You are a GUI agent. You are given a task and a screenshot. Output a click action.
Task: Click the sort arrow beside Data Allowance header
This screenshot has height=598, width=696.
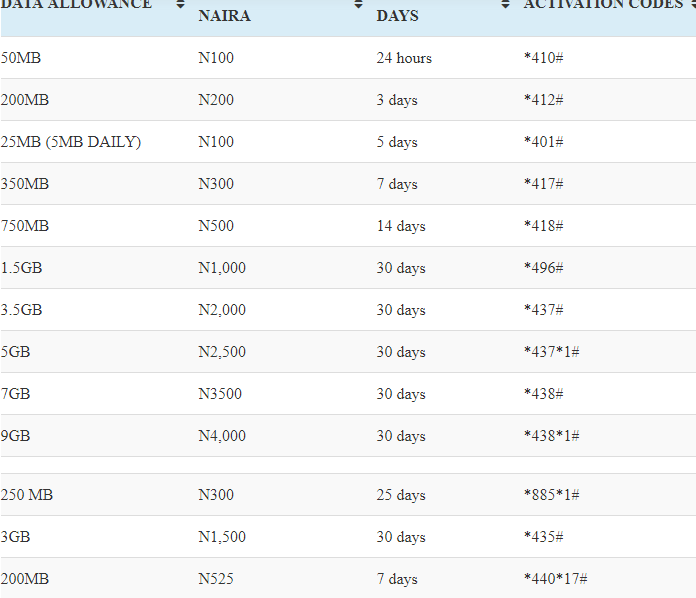[x=180, y=5]
